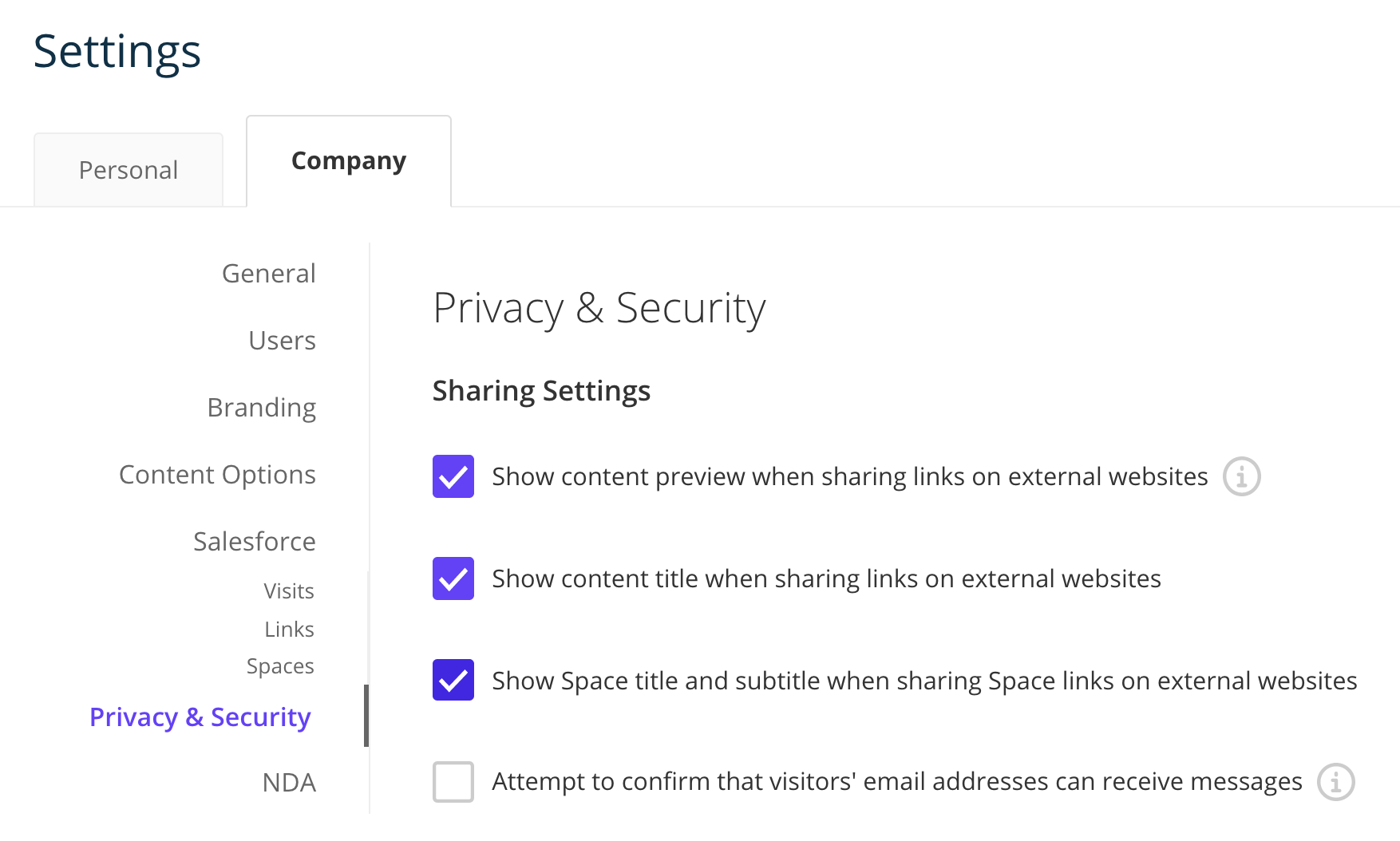Open the General settings section
This screenshot has width=1400, height=841.
tap(268, 273)
